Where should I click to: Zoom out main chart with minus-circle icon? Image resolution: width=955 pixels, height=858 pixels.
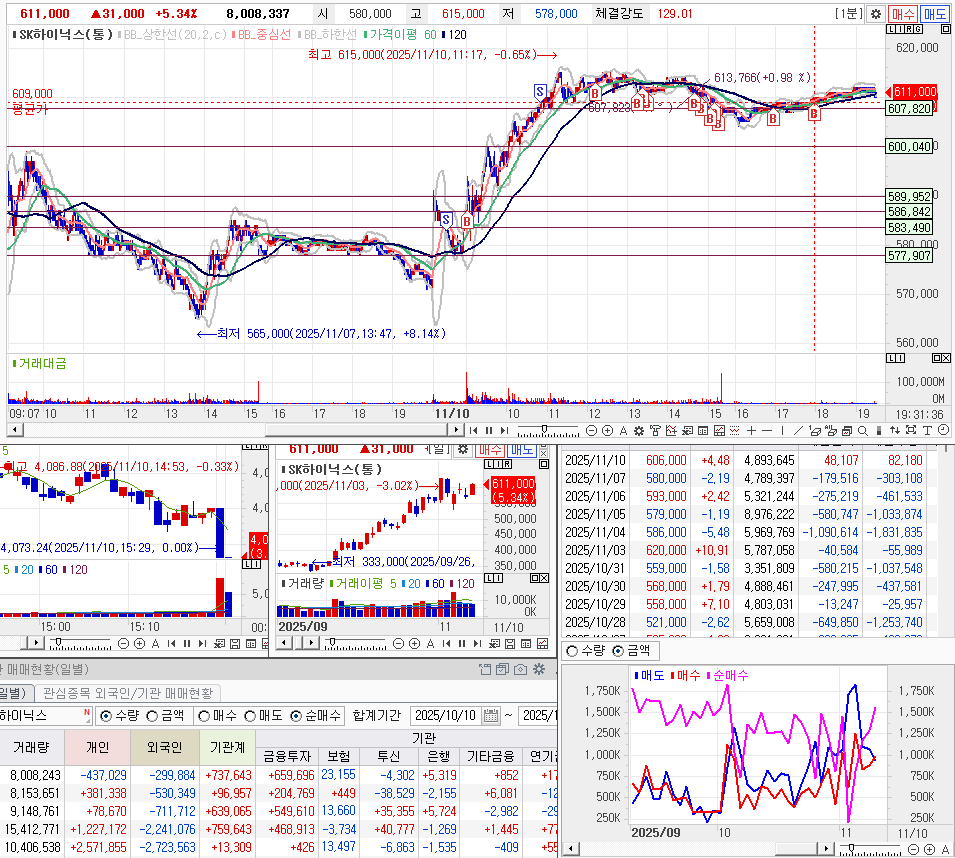coord(591,431)
